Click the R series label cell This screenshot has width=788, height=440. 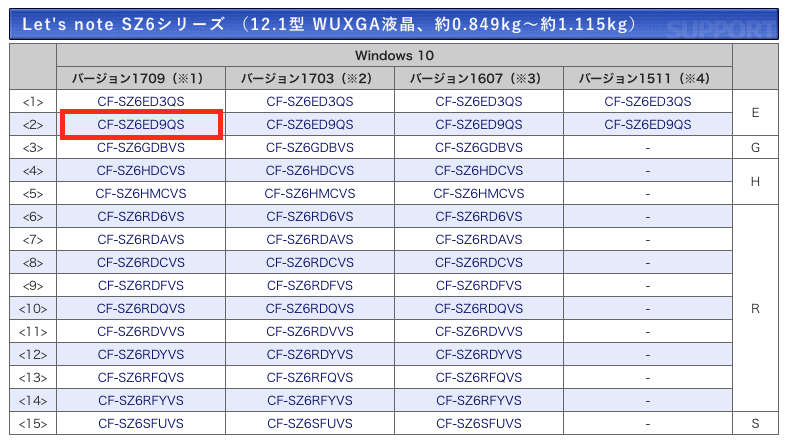755,308
